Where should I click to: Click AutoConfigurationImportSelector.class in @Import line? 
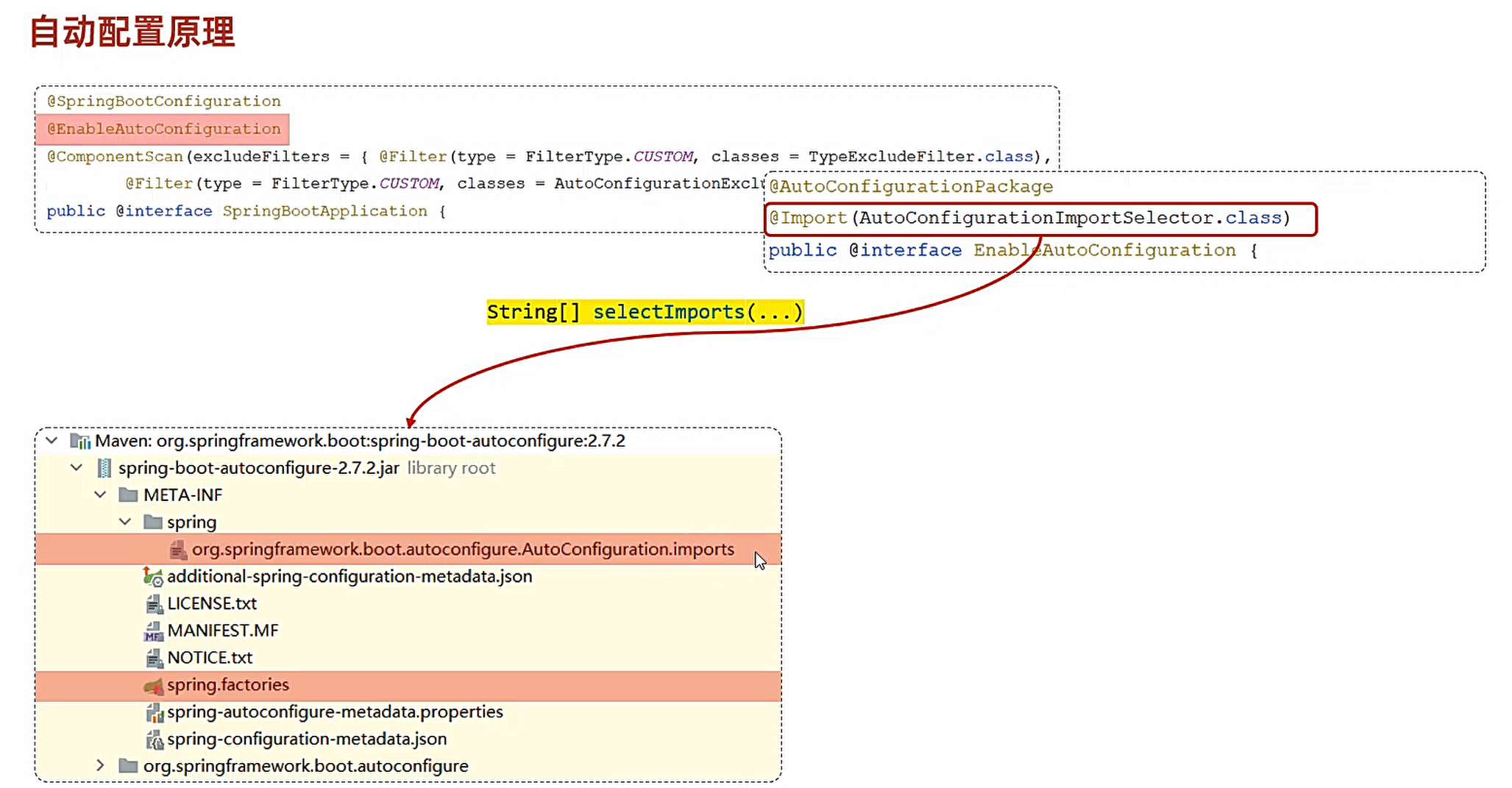1071,218
